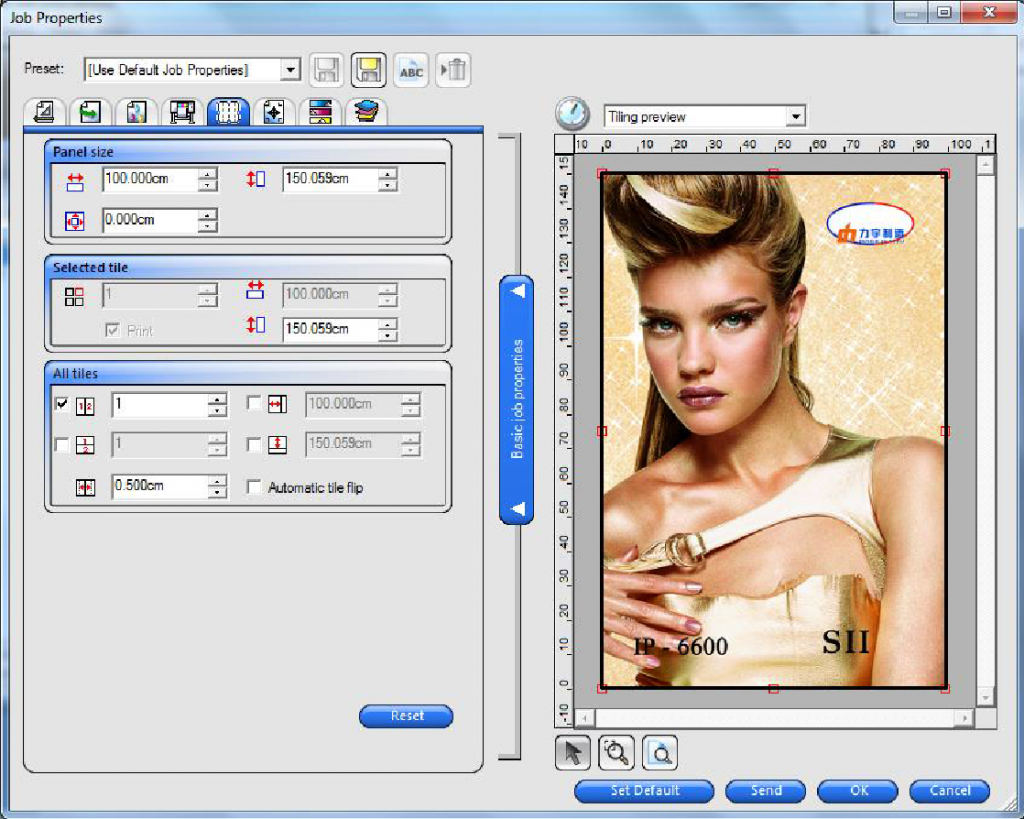Click the Set Default button
Viewport: 1024px width, 819px height.
tap(644, 790)
